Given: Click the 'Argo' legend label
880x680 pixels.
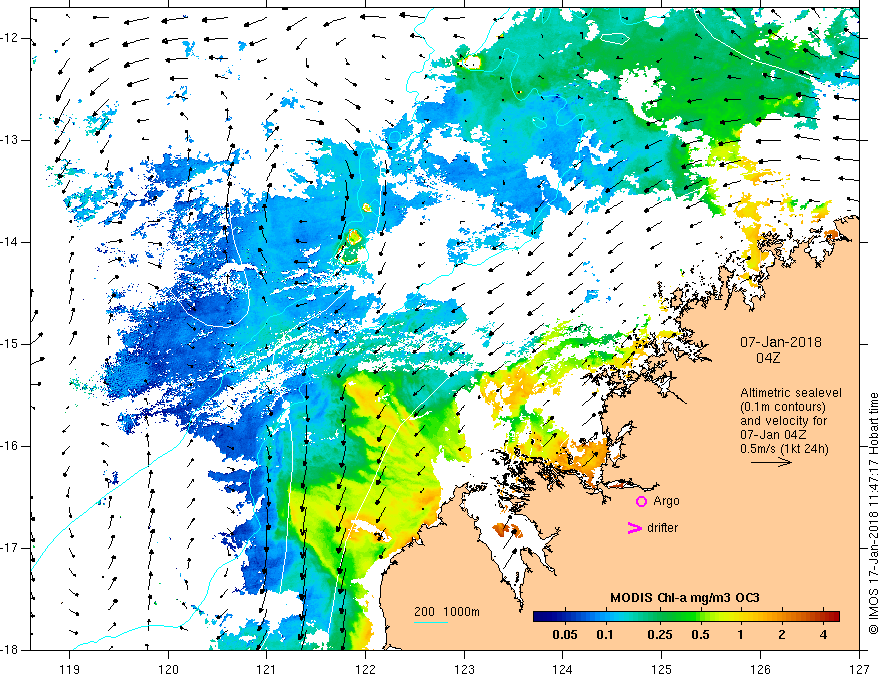Looking at the screenshot, I should tap(666, 501).
